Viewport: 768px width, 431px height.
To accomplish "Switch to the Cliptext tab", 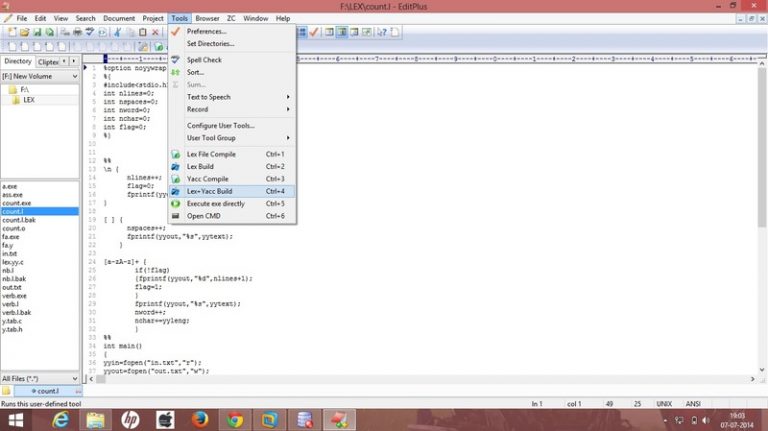I will click(x=48, y=62).
